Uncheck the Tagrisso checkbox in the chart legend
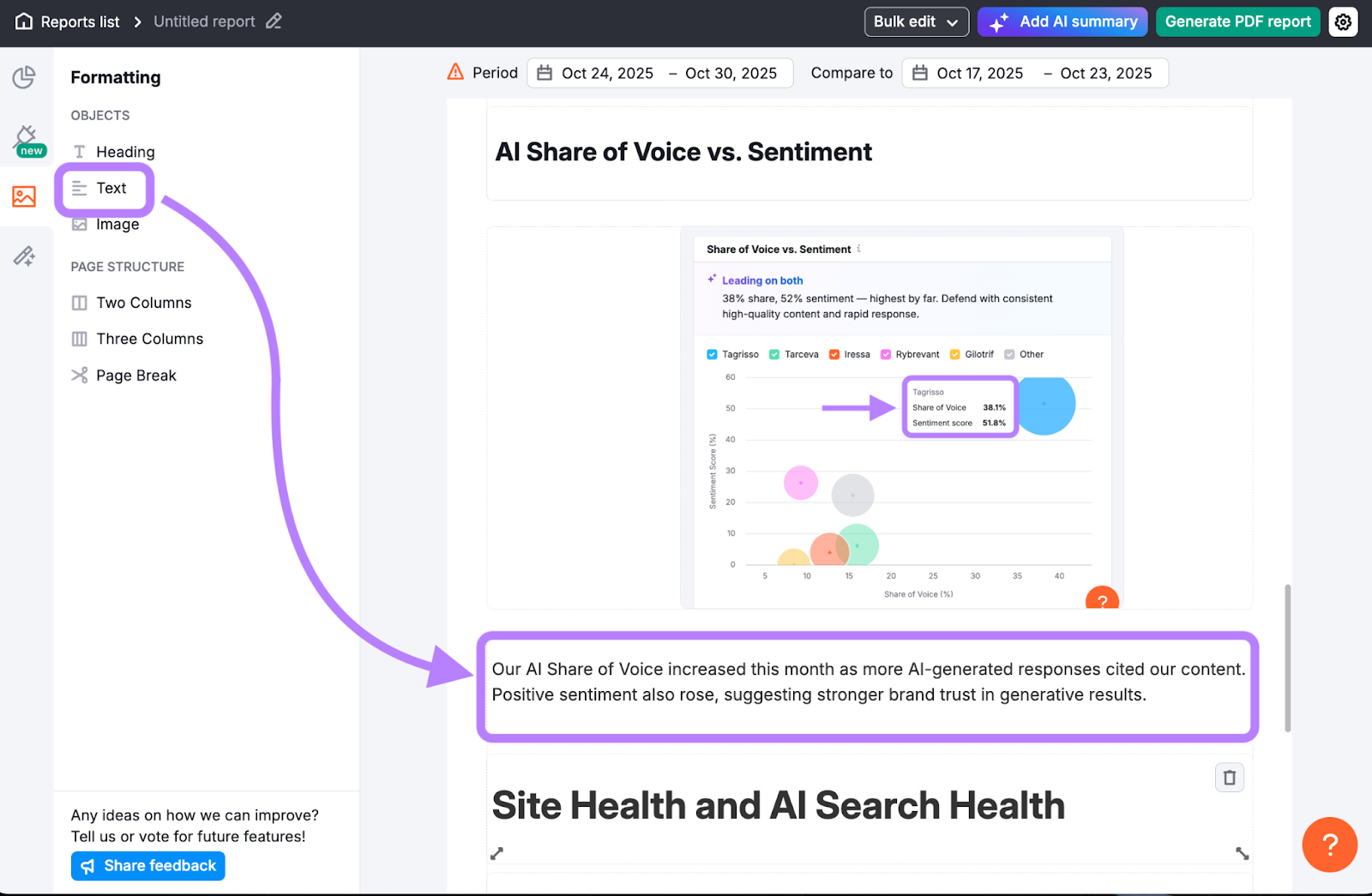Image resolution: width=1372 pixels, height=896 pixels. pyautogui.click(x=712, y=354)
